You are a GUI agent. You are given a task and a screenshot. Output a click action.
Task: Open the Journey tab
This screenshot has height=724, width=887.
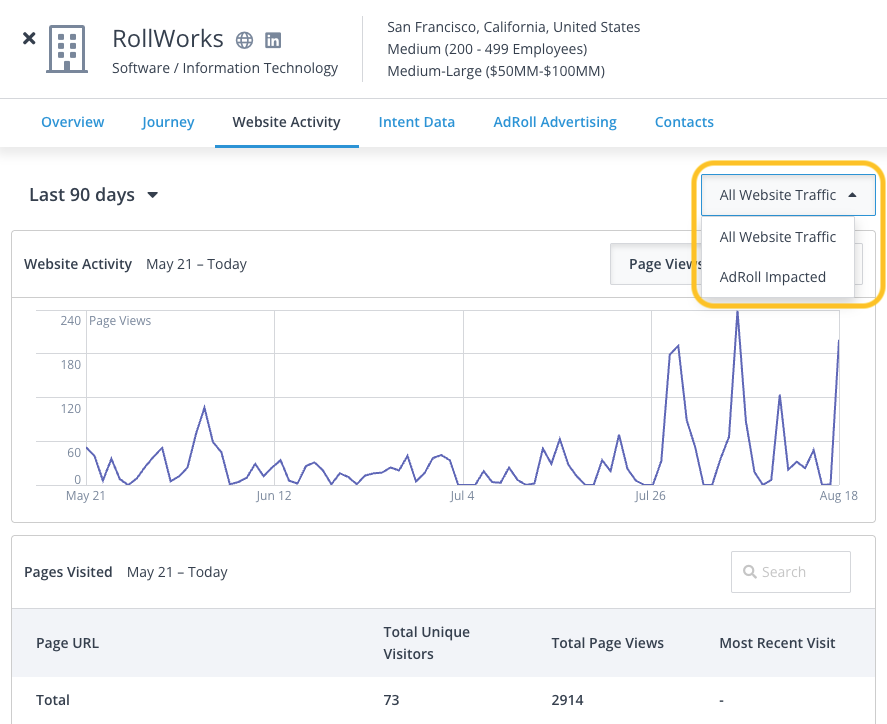[x=168, y=122]
